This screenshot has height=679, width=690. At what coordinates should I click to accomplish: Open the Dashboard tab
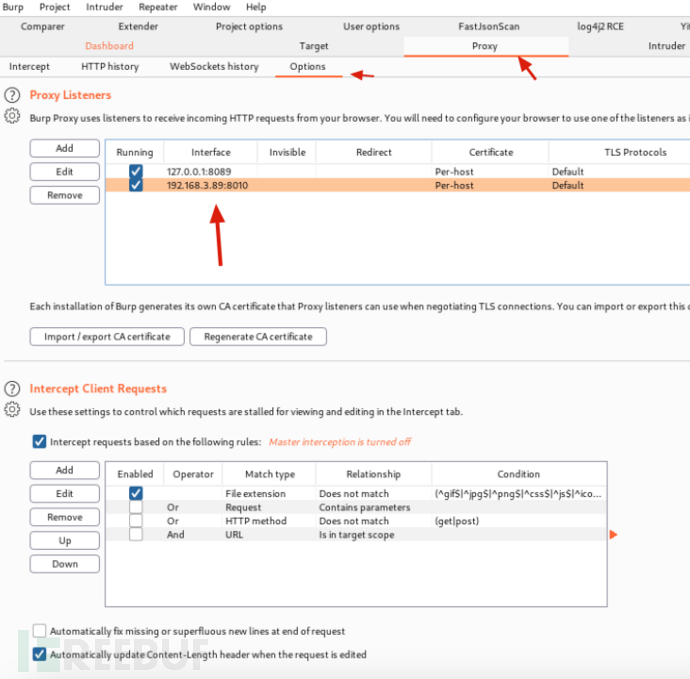tap(109, 46)
